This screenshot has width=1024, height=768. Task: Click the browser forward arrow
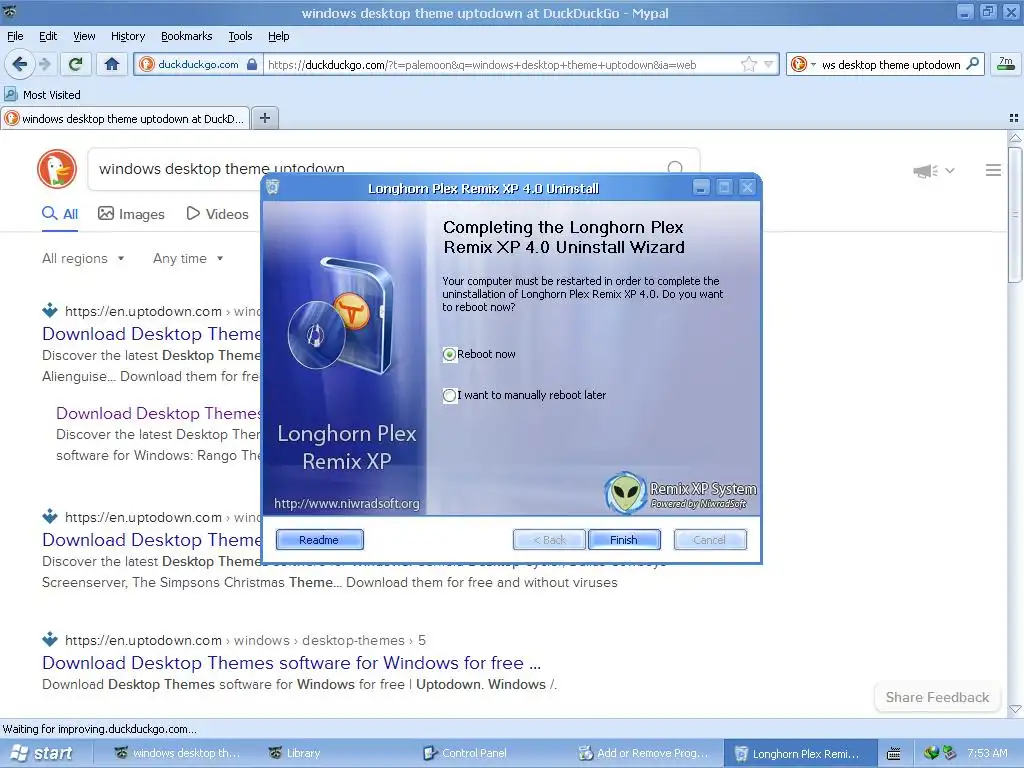tap(44, 64)
